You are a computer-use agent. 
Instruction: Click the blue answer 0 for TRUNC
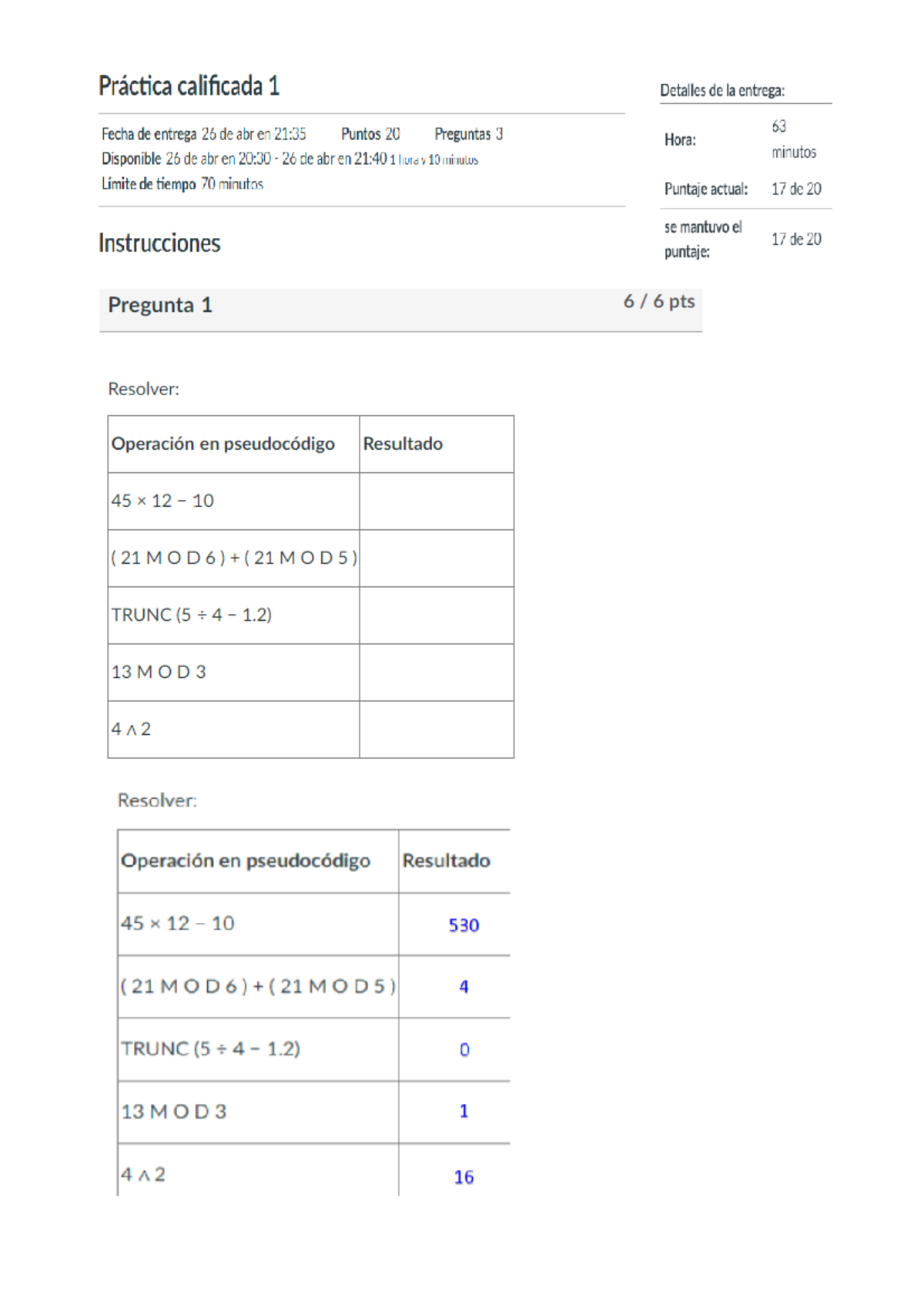coord(464,1050)
